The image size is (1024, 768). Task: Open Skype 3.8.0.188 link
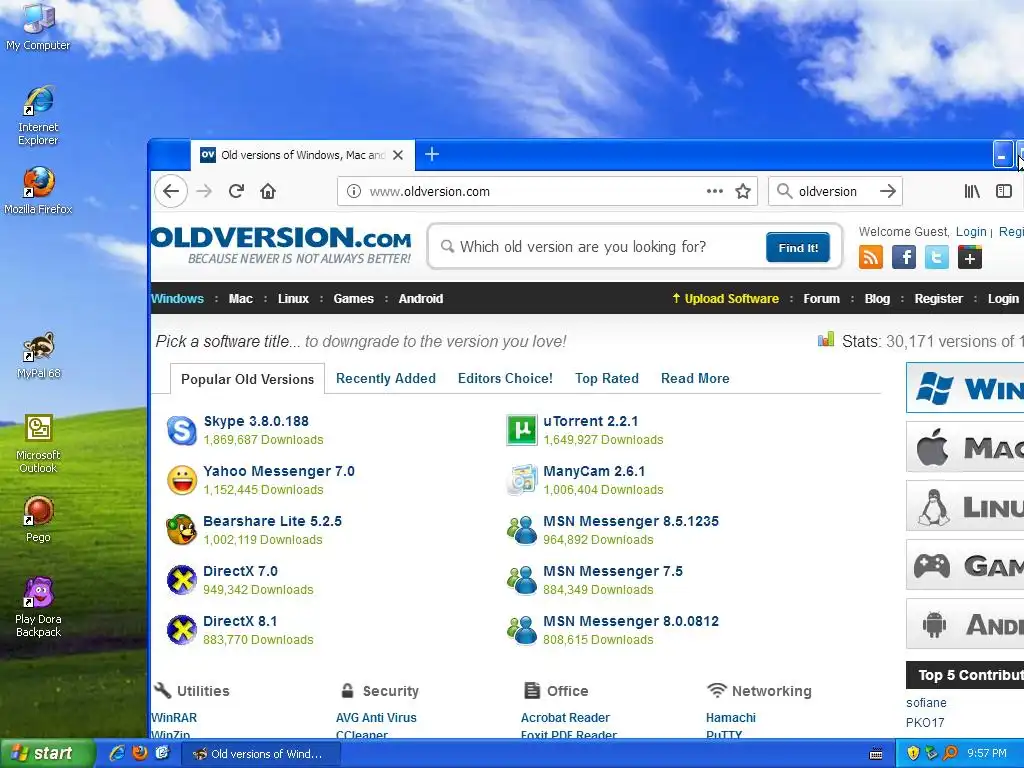point(256,421)
